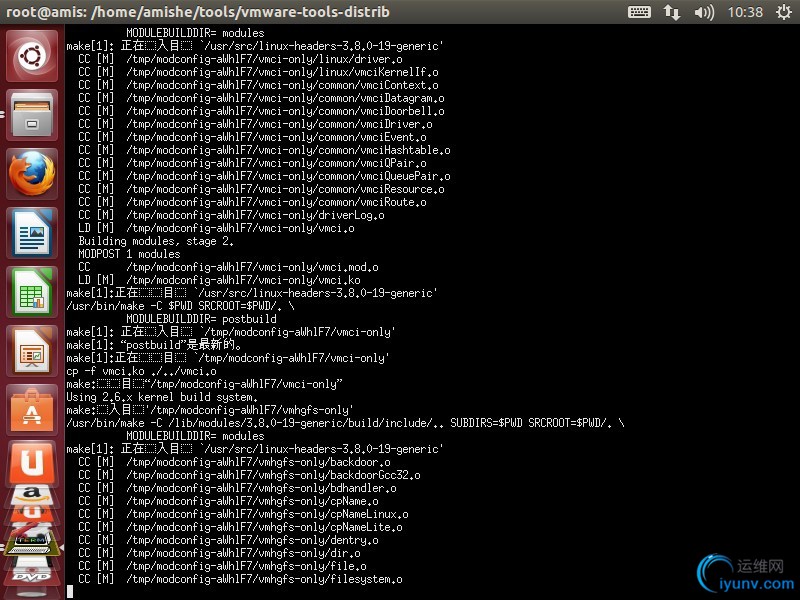
Task: Open the clock showing 10:38
Action: 745,12
